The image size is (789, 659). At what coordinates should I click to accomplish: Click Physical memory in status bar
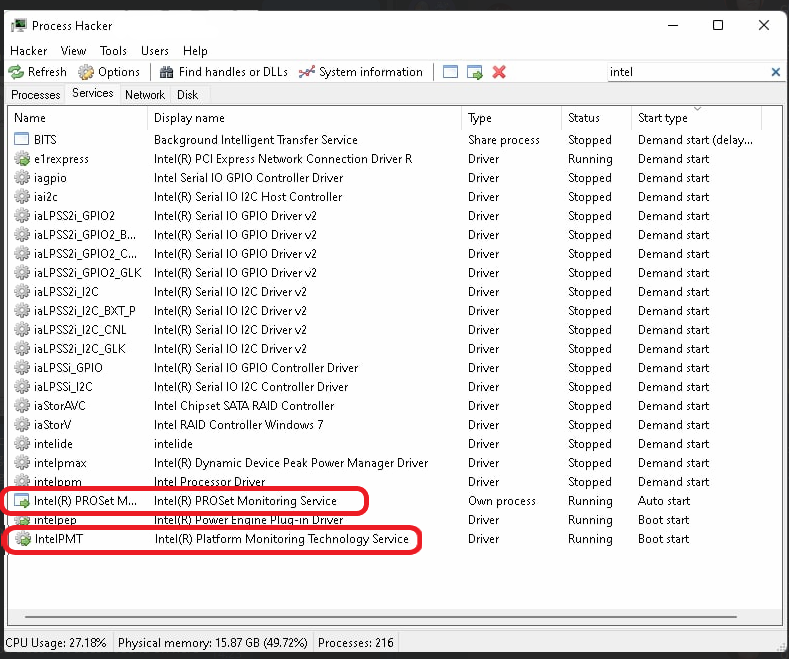(213, 643)
